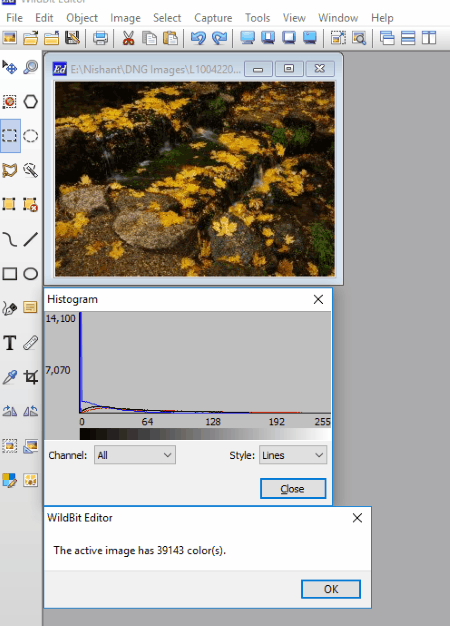Screen dimensions: 450x626
Task: Click OK in the WildBit Editor dialog
Action: [x=331, y=589]
